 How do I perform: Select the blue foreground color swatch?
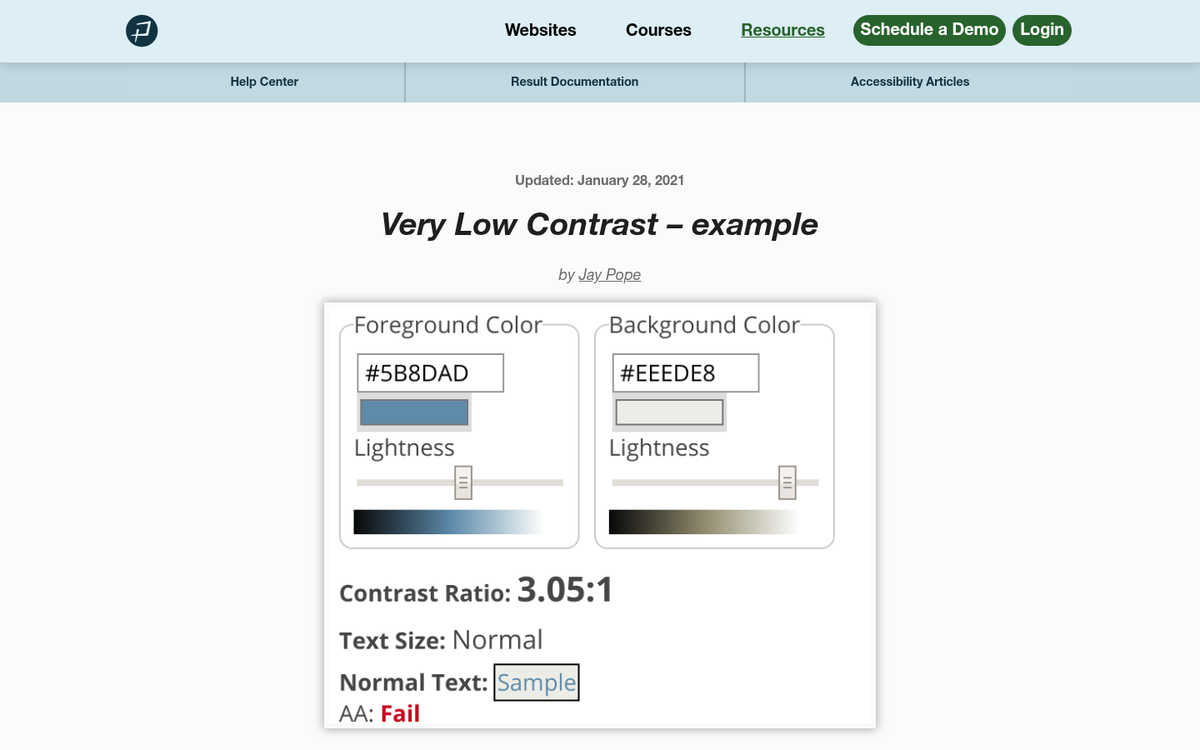(x=413, y=412)
